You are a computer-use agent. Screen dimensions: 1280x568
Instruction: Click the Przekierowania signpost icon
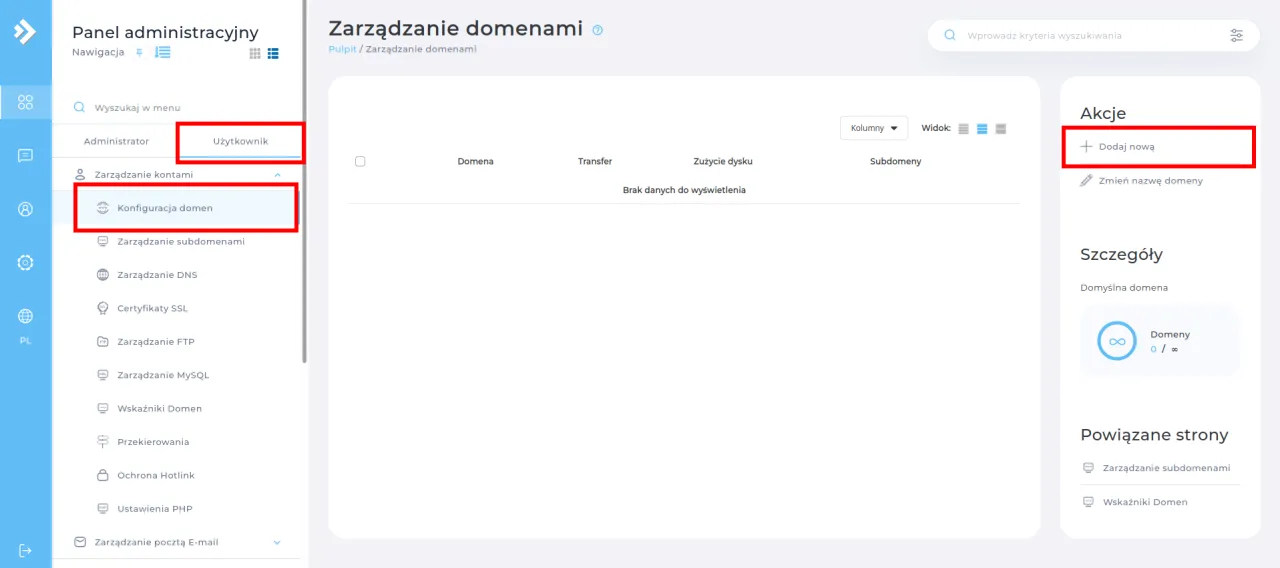(x=102, y=441)
